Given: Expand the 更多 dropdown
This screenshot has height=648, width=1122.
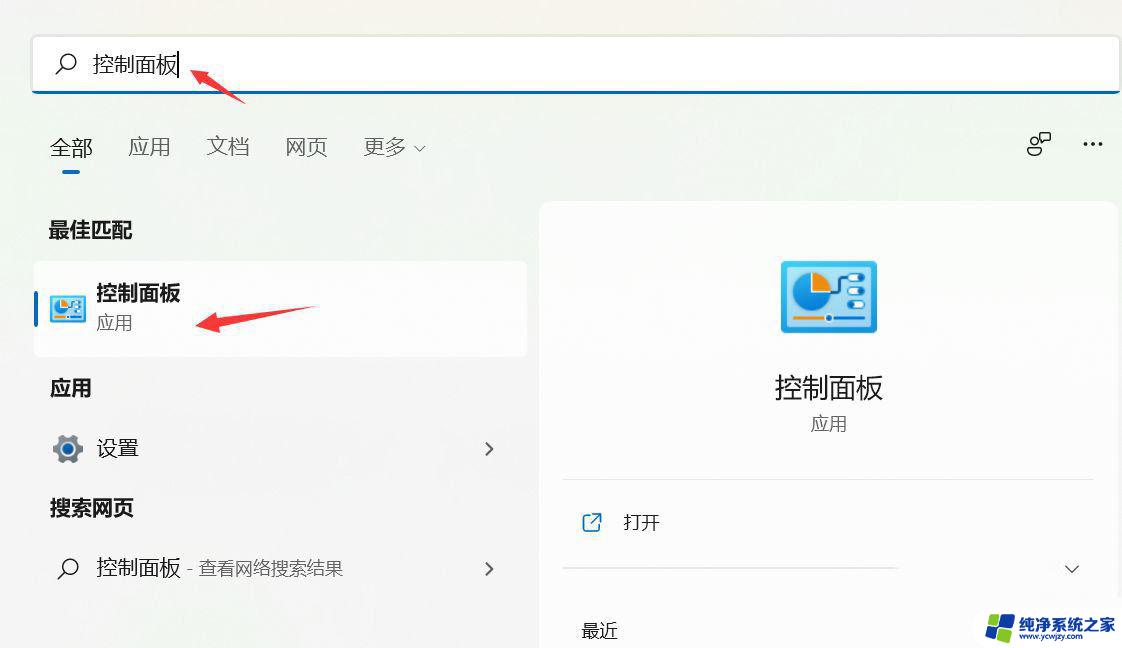Looking at the screenshot, I should [x=394, y=147].
